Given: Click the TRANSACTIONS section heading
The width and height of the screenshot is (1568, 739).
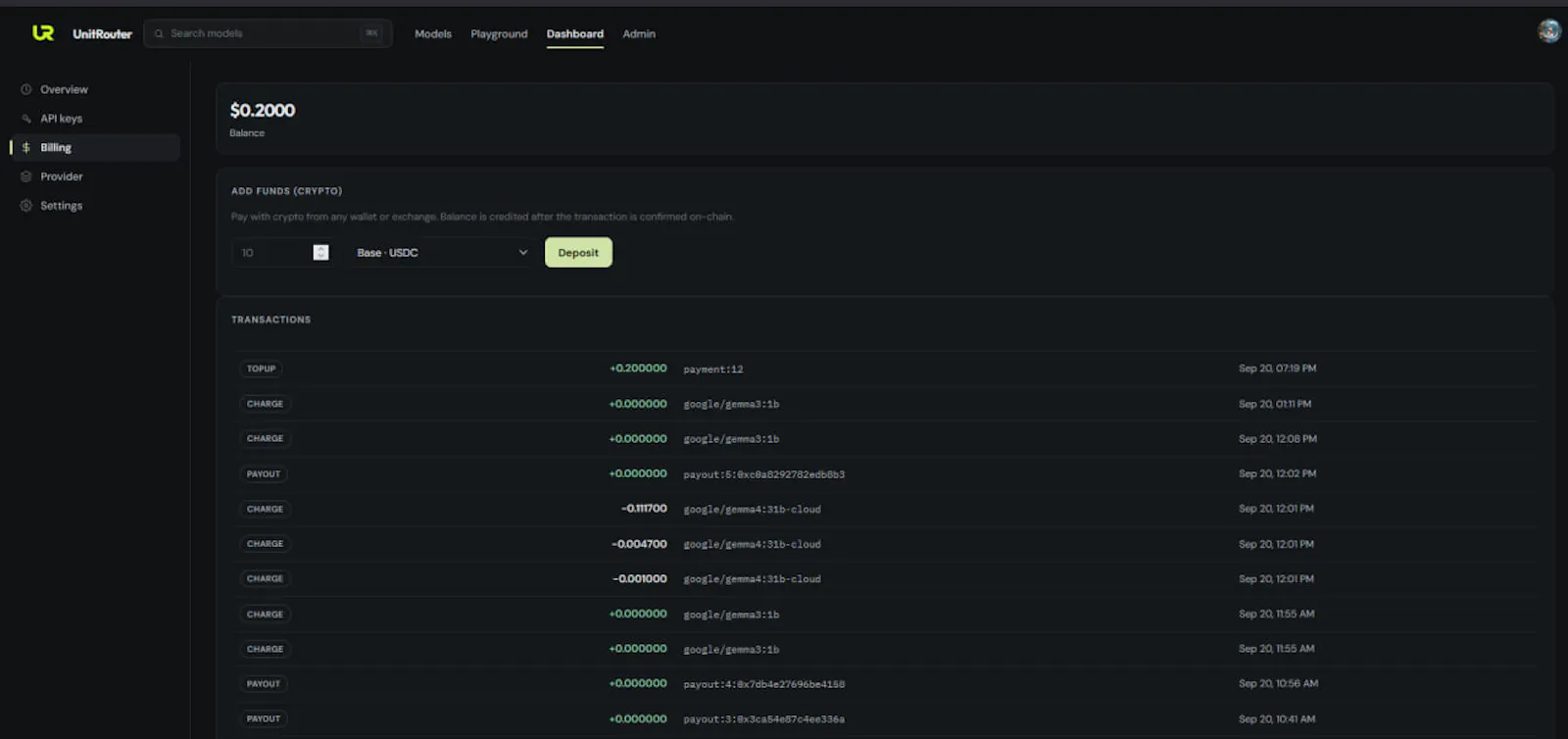Looking at the screenshot, I should [x=270, y=320].
